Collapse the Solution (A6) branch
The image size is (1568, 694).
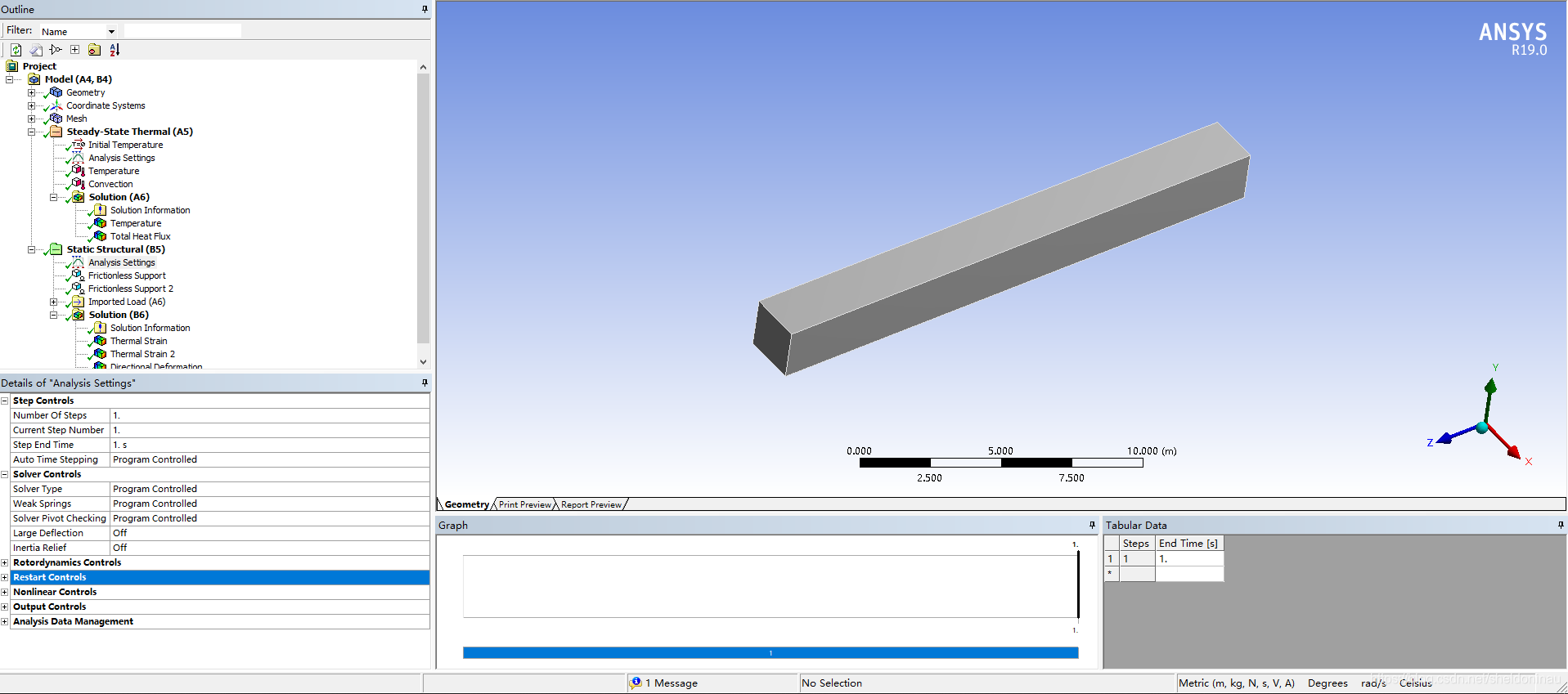pos(53,197)
